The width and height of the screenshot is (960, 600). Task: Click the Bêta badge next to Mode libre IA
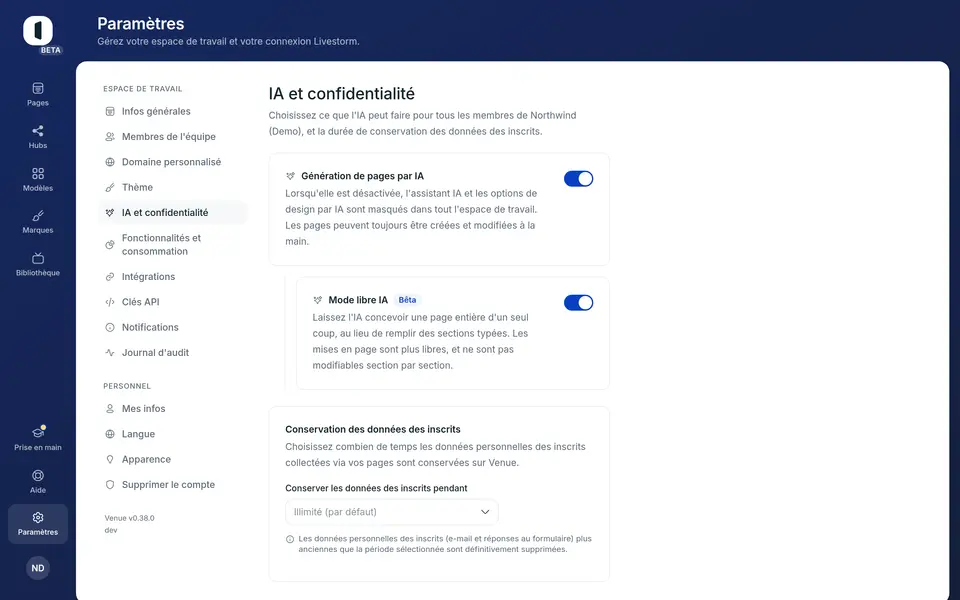(407, 300)
